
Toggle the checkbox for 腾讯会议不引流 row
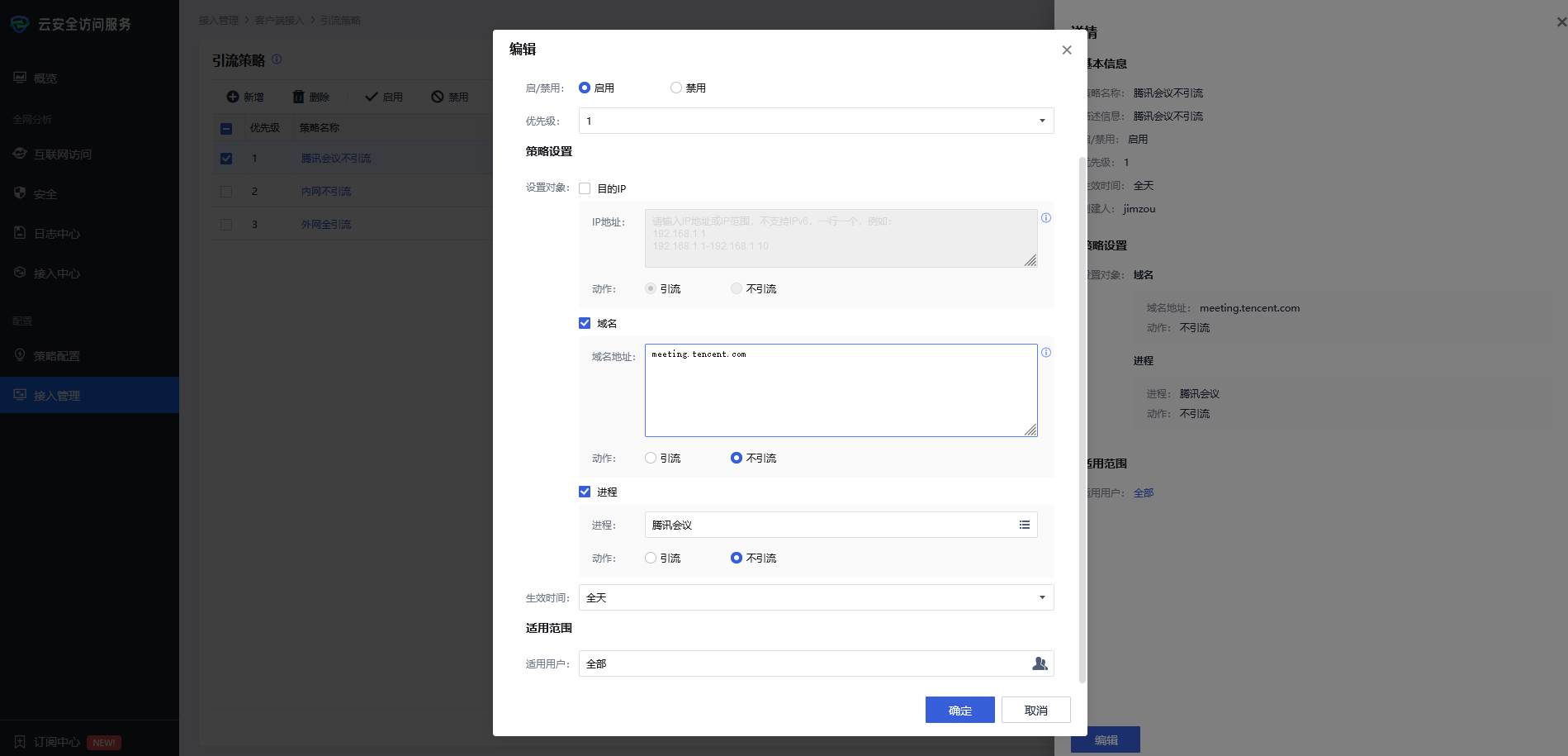pos(226,158)
